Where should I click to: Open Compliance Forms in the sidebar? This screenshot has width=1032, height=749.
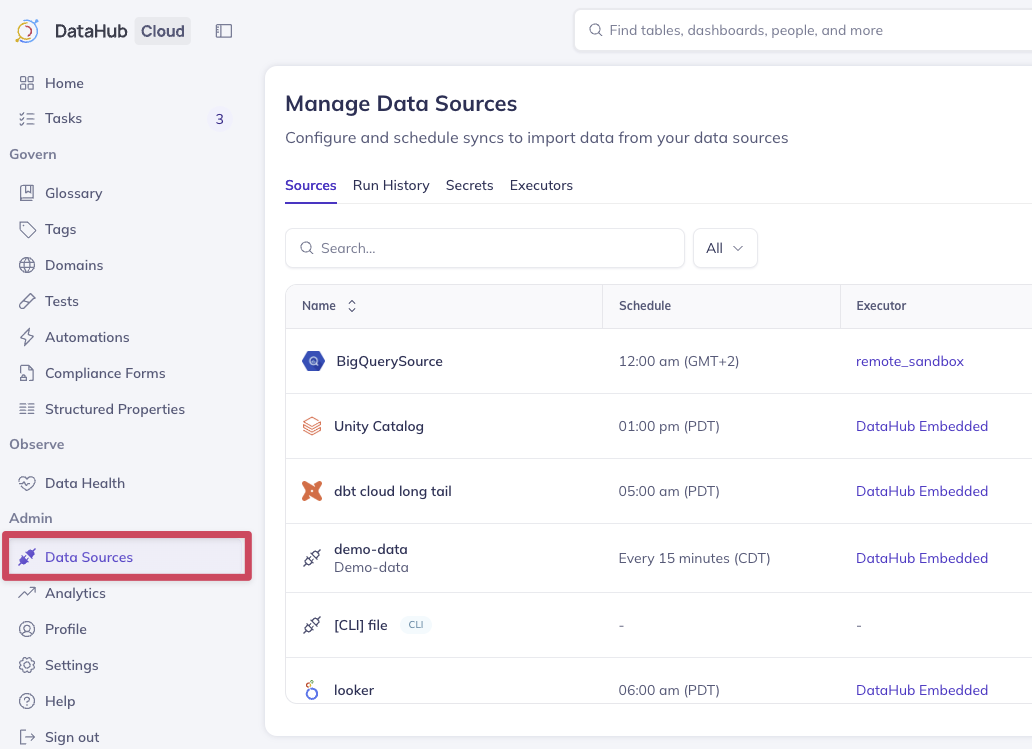click(x=105, y=373)
